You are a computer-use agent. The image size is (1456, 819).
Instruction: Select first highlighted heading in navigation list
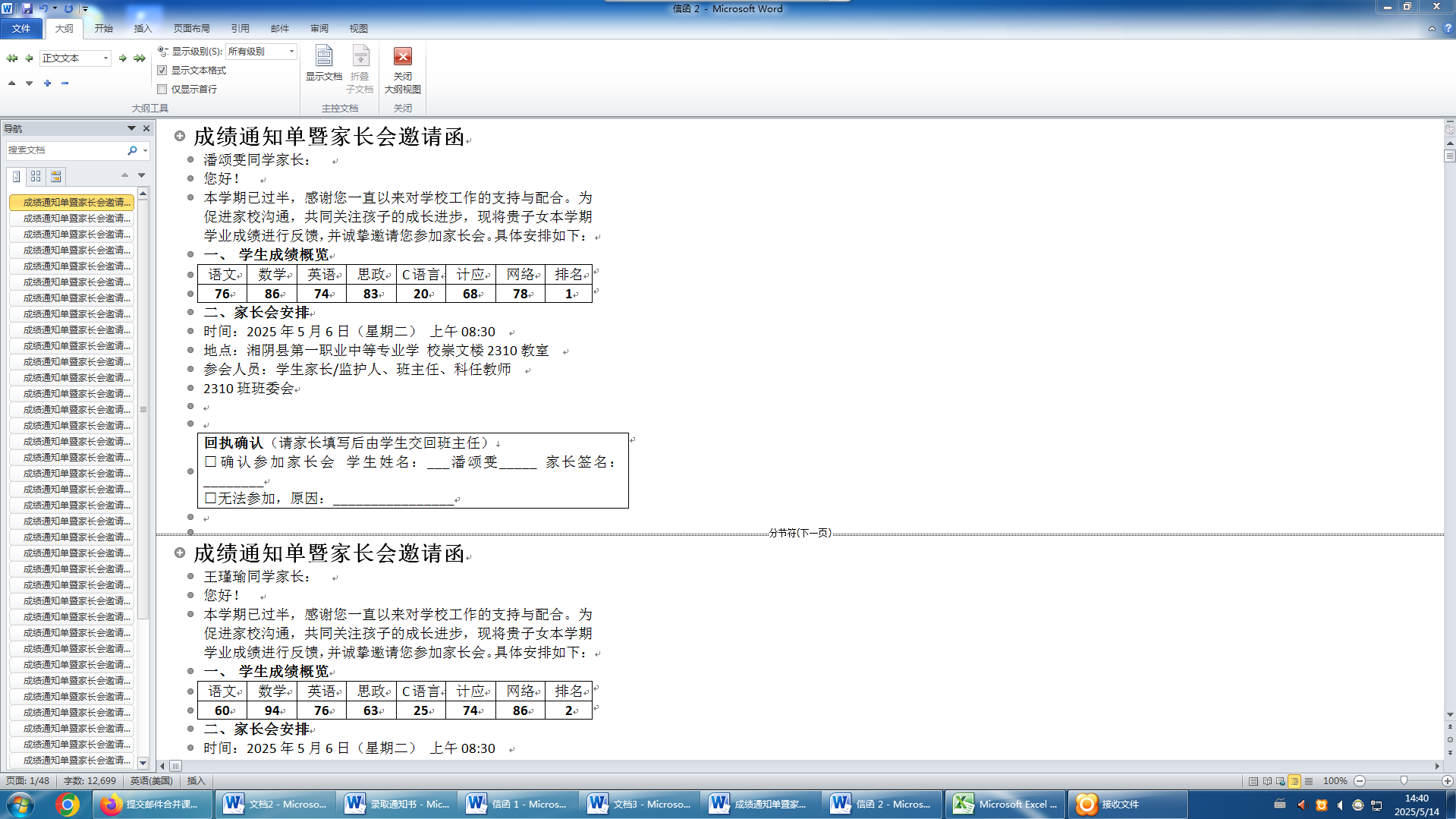tap(71, 203)
